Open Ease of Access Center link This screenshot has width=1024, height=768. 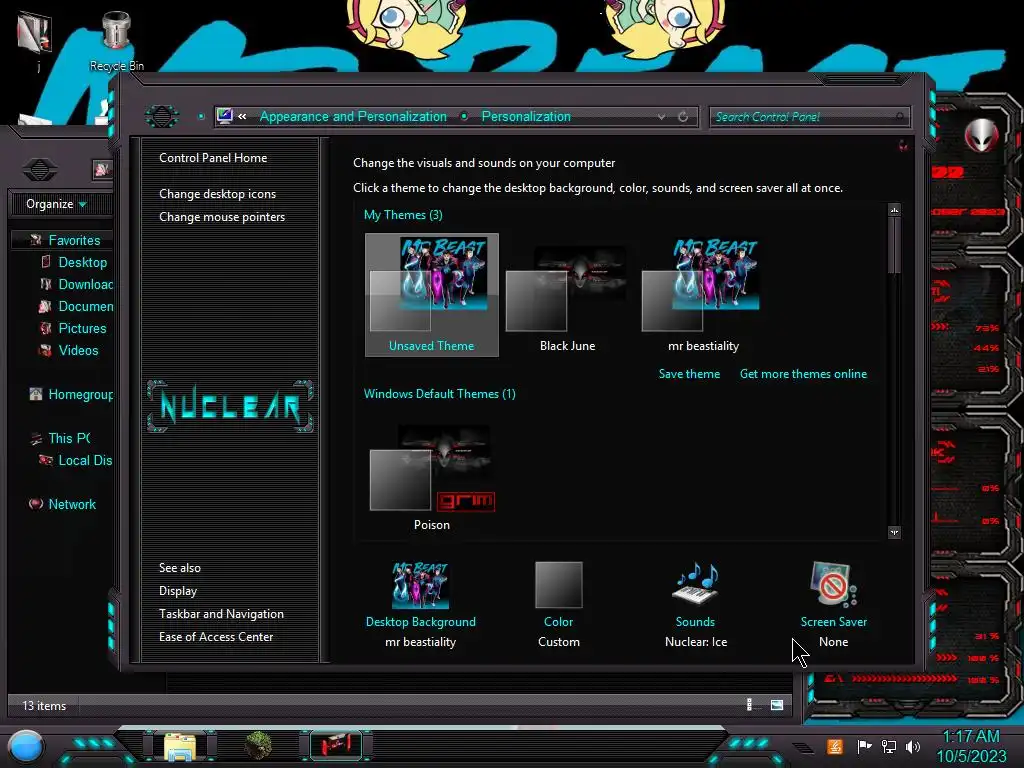pos(216,637)
